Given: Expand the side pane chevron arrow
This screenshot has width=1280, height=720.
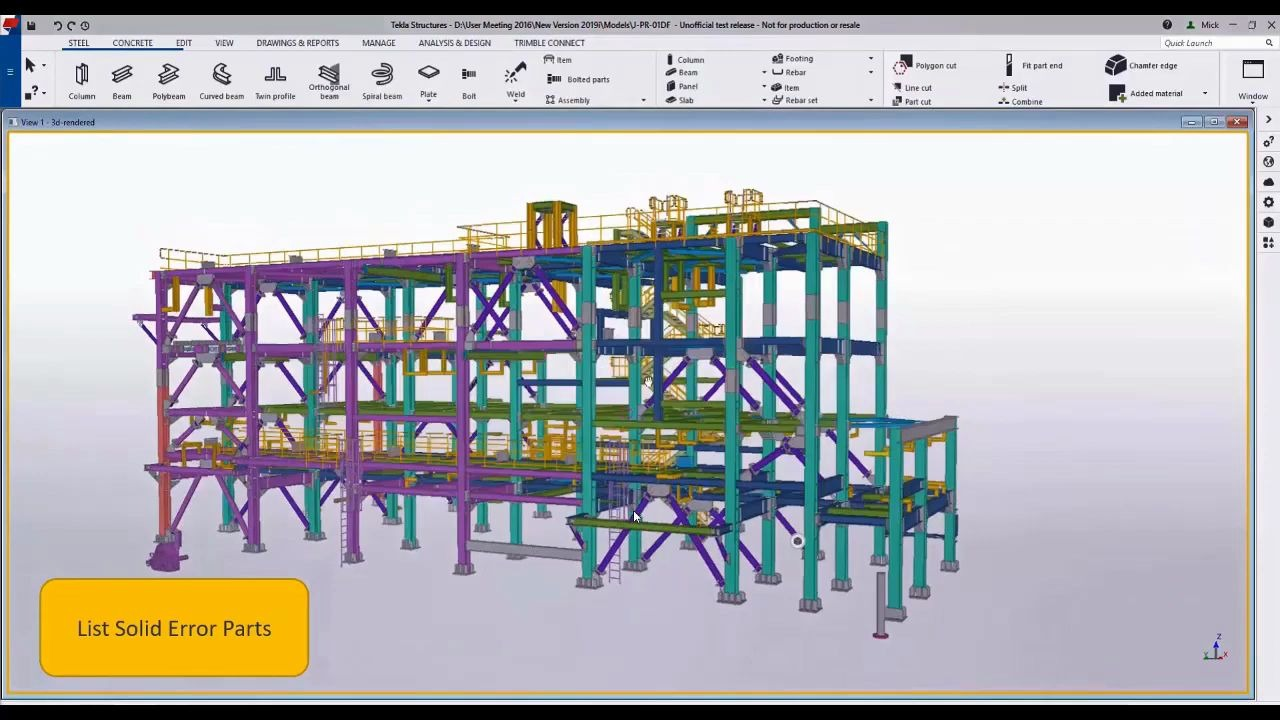Looking at the screenshot, I should 1269,120.
